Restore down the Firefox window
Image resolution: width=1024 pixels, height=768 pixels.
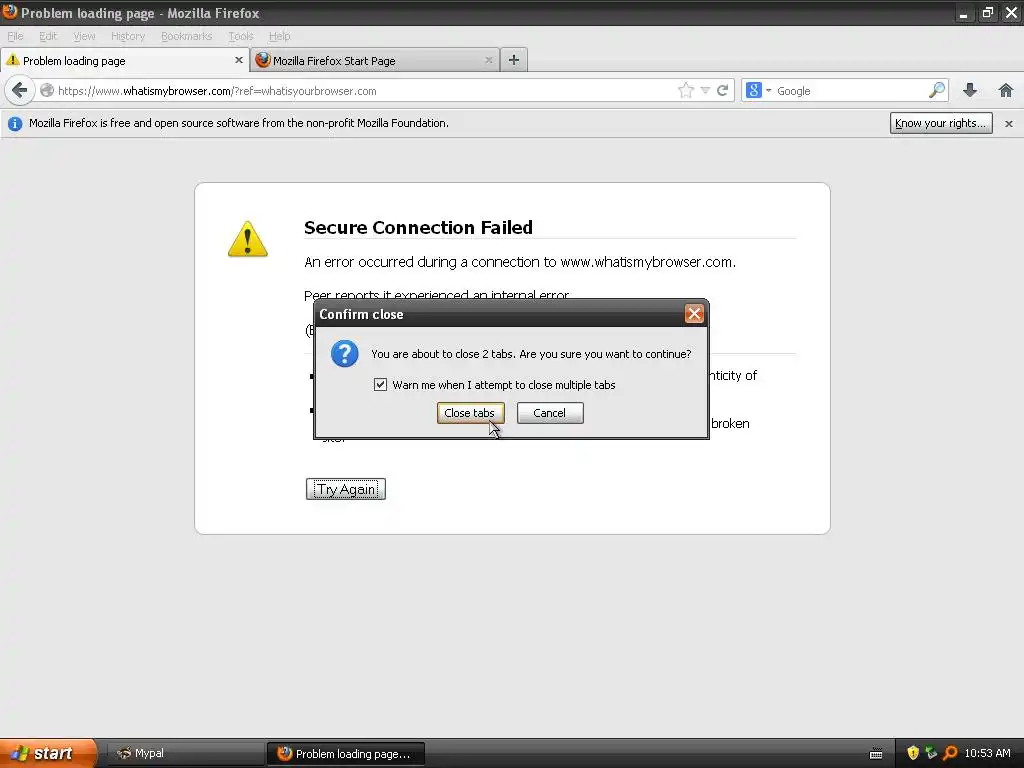987,12
